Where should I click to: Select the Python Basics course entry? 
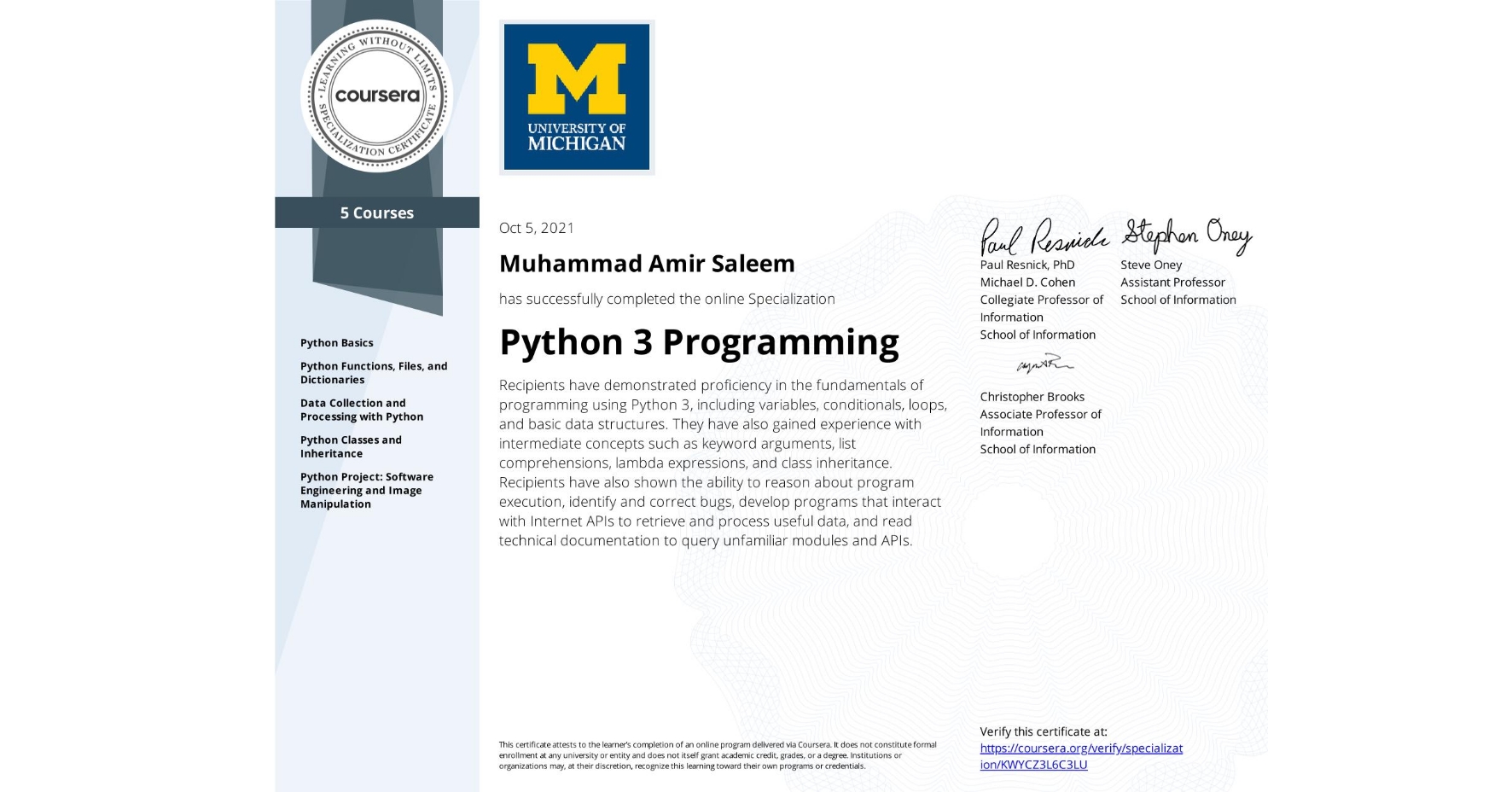pos(337,342)
